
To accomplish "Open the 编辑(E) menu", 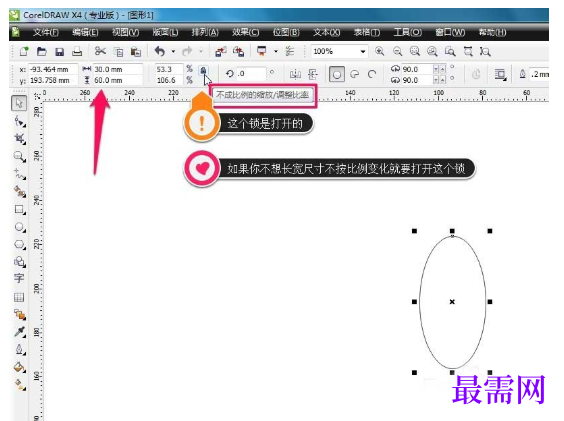I will (x=85, y=32).
